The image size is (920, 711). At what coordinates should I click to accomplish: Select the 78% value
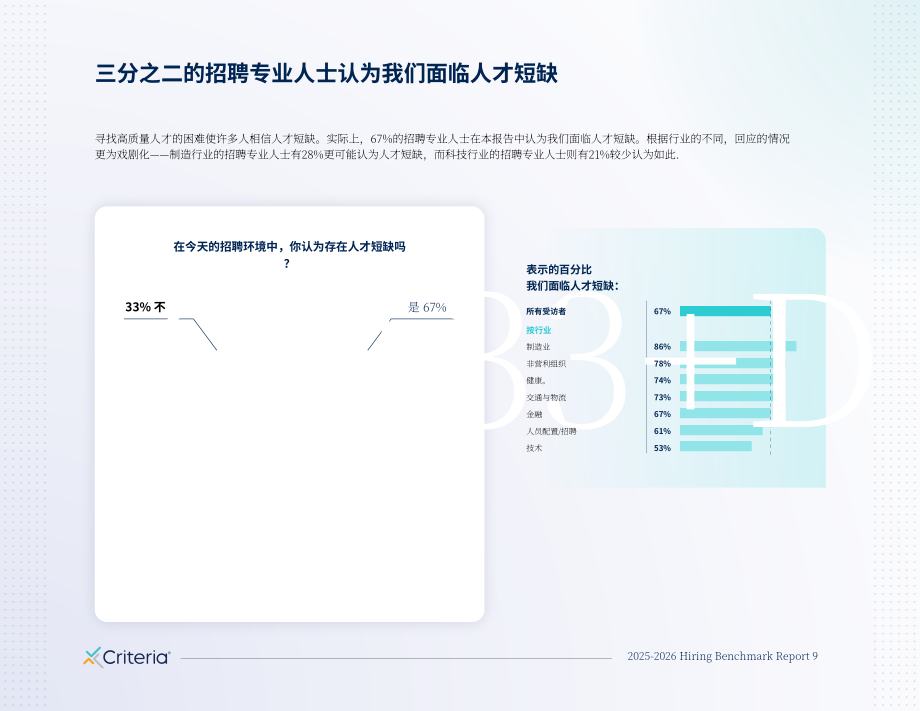pos(662,364)
